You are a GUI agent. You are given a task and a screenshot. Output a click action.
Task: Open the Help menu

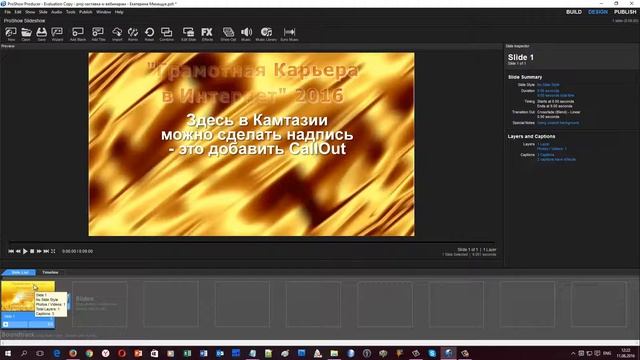pyautogui.click(x=119, y=12)
